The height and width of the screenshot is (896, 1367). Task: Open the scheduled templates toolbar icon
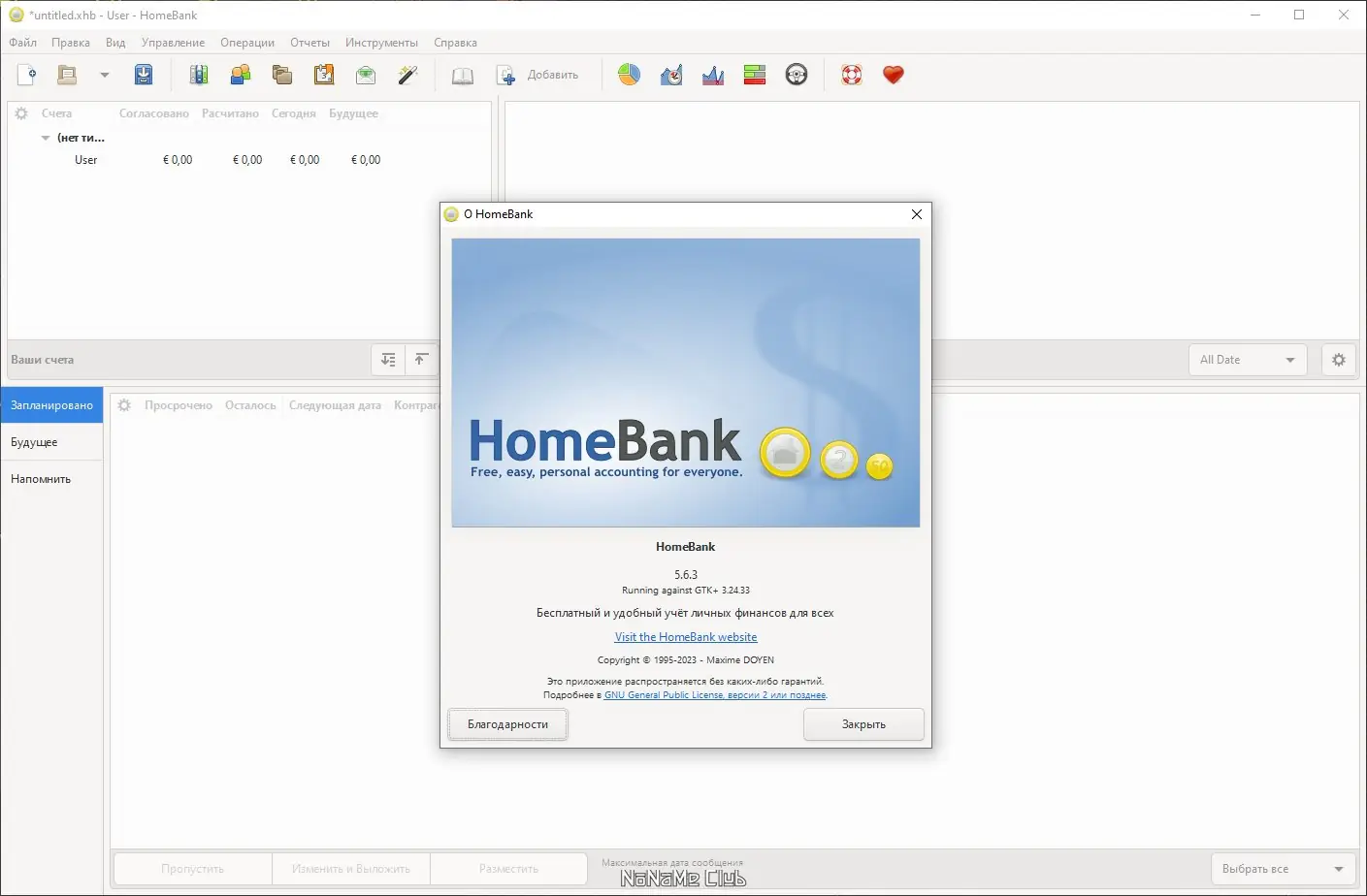[324, 75]
